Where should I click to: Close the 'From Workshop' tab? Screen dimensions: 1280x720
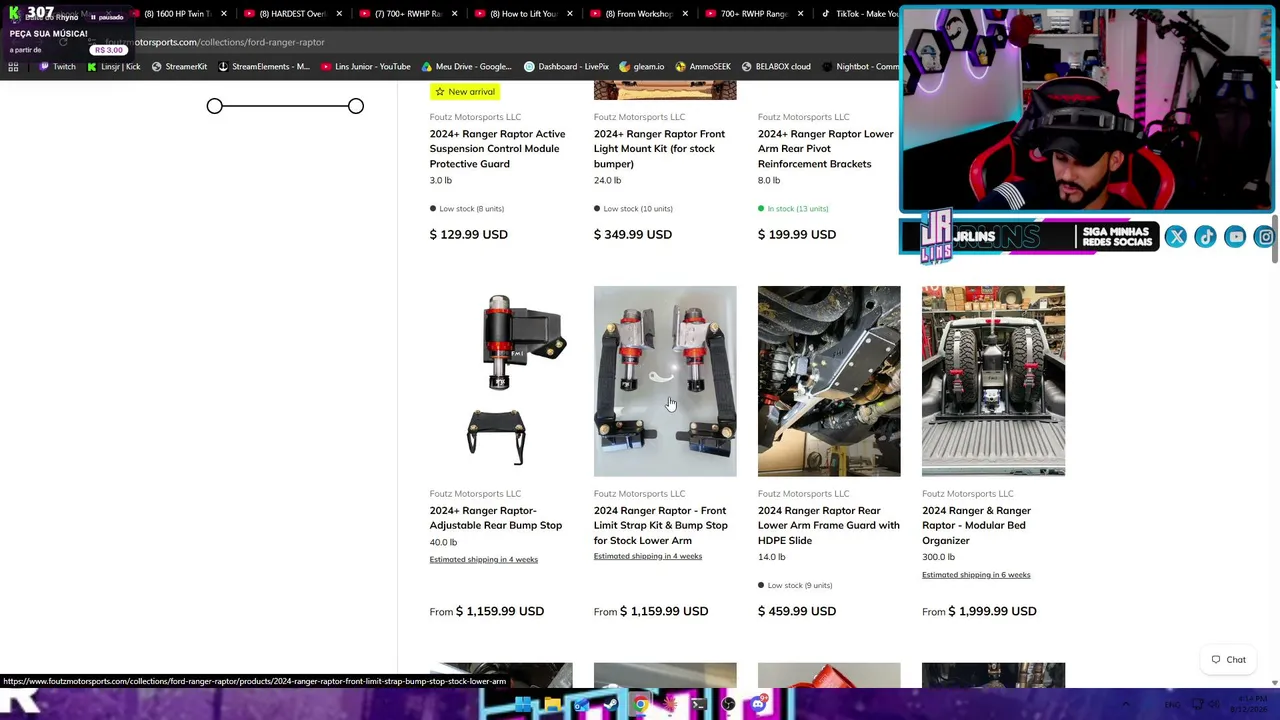tap(685, 14)
